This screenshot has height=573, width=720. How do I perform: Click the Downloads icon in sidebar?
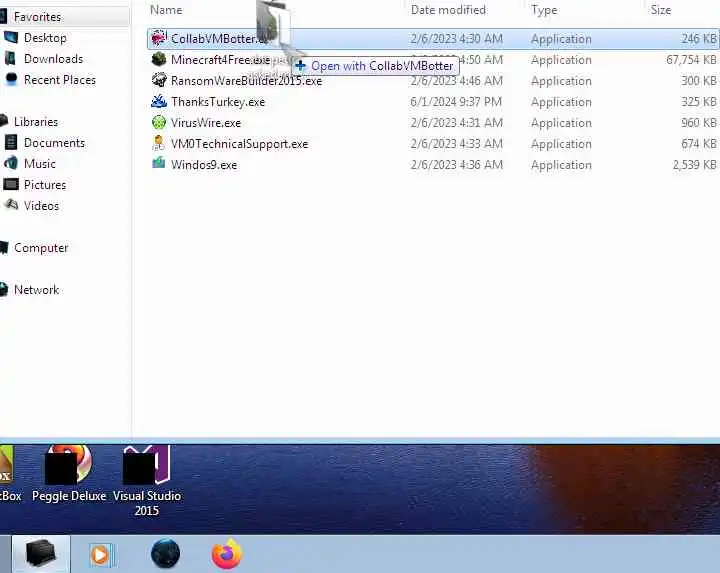[10, 58]
